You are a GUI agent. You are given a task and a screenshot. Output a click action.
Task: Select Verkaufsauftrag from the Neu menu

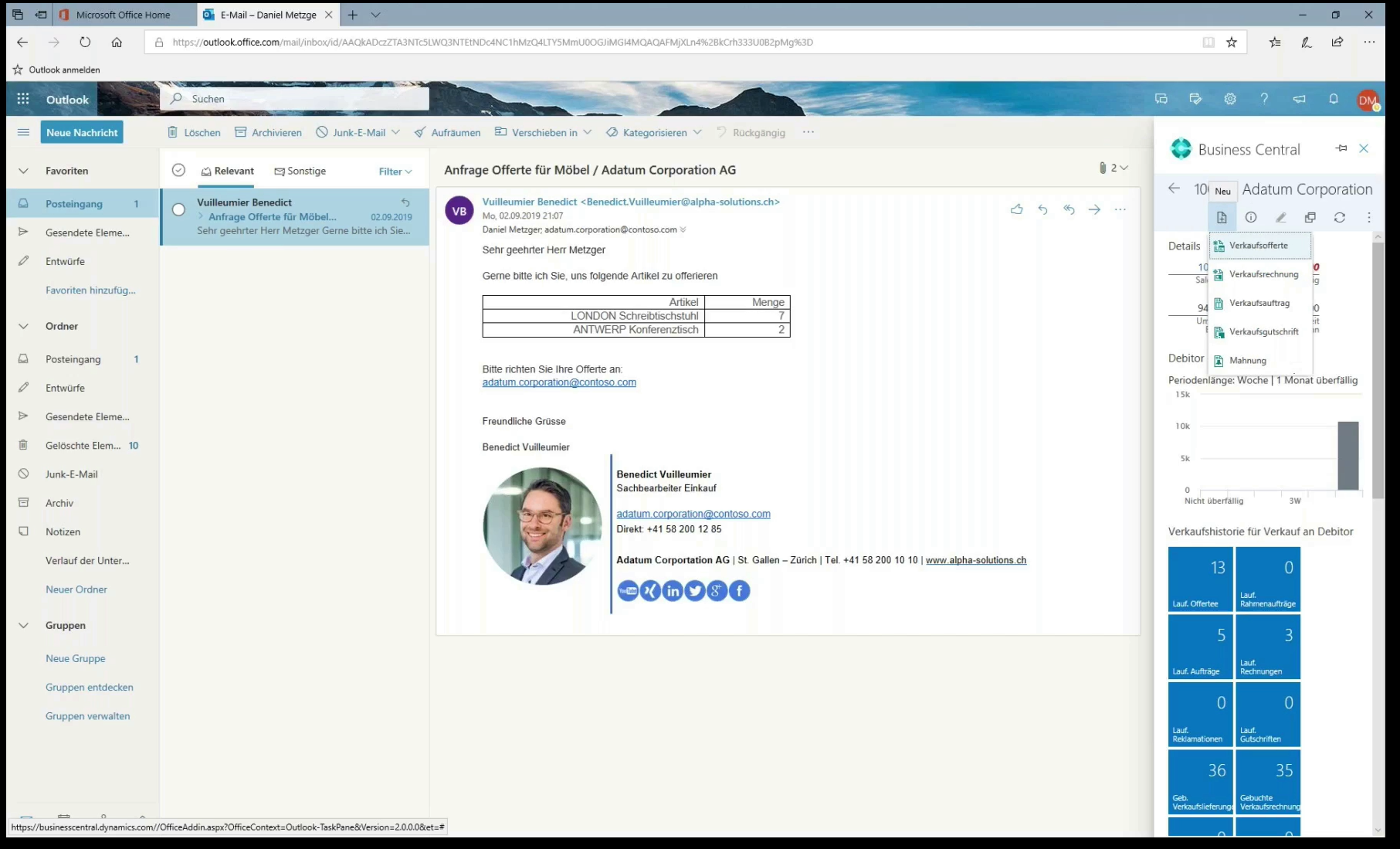(1260, 303)
